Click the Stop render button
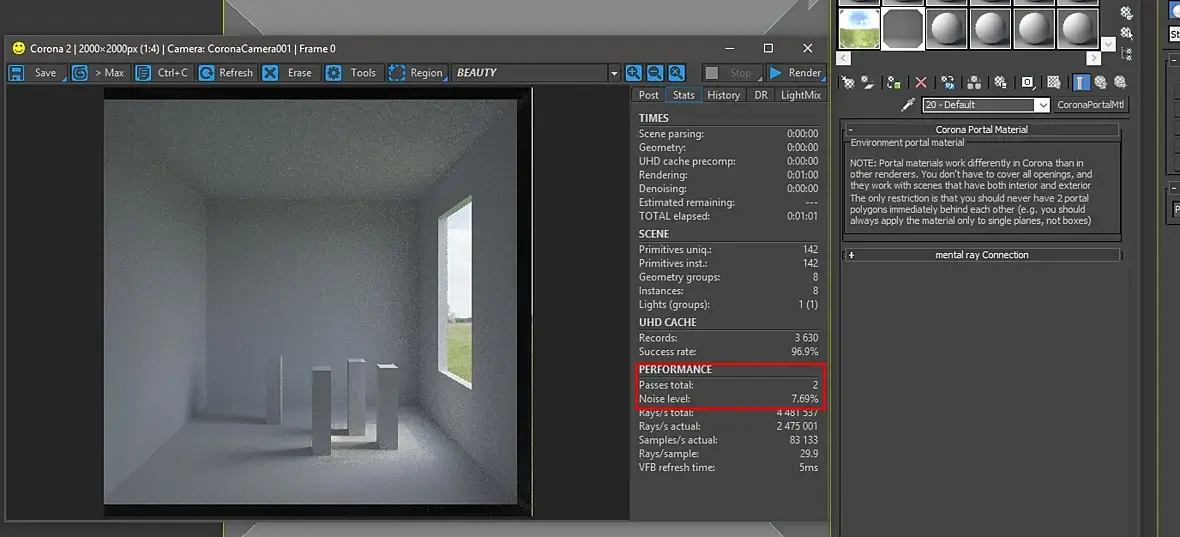The height and width of the screenshot is (537, 1180). [x=732, y=73]
